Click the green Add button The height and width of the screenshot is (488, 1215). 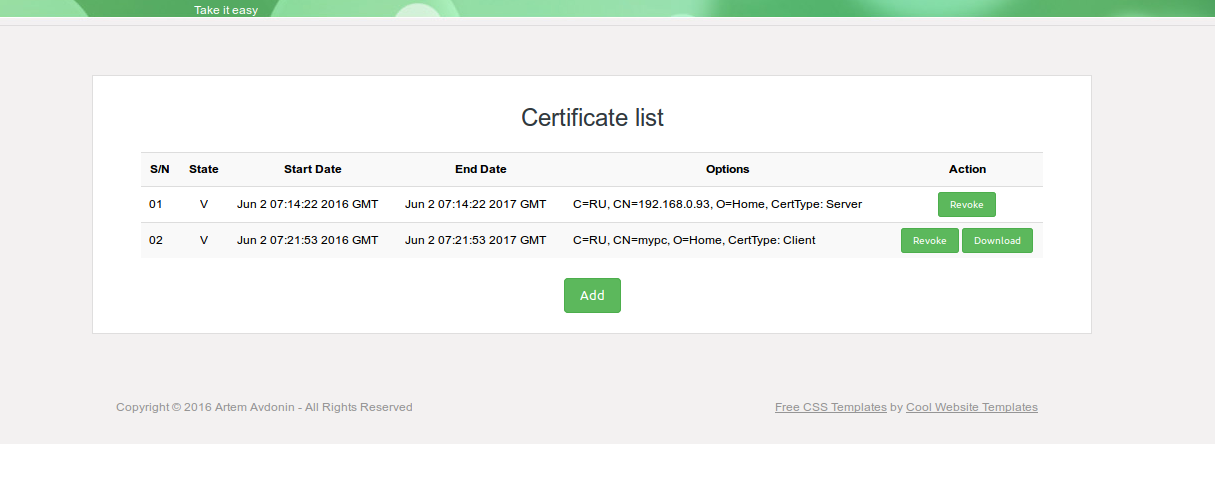(x=592, y=295)
